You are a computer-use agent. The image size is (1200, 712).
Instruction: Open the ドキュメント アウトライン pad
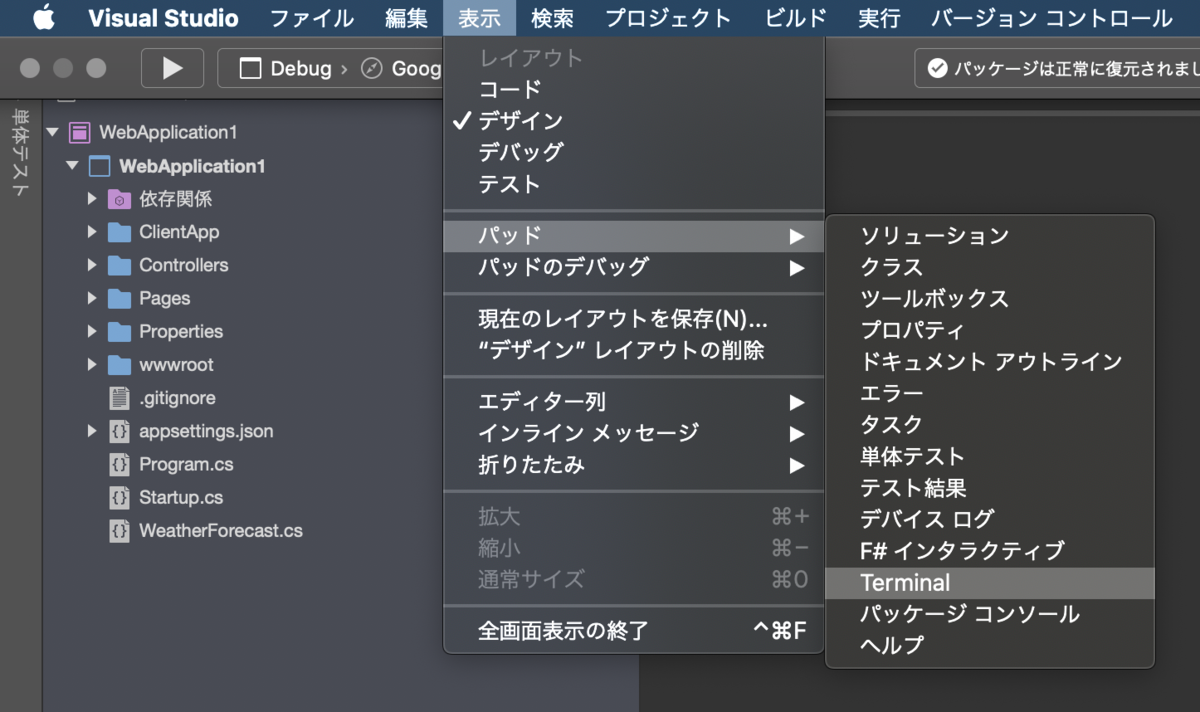tap(990, 362)
